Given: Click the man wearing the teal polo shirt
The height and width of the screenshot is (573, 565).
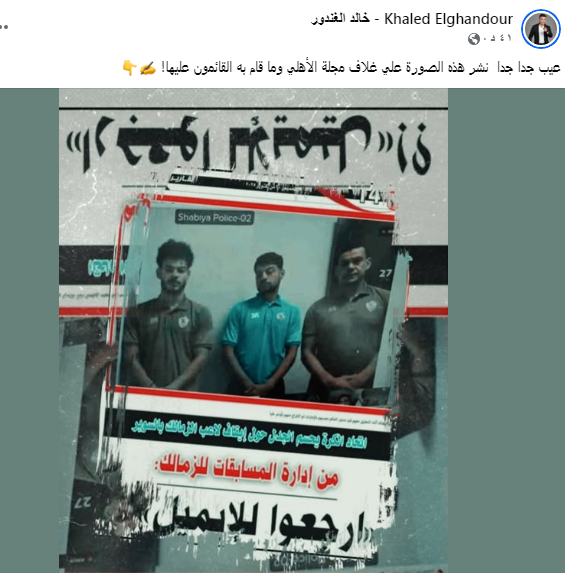Looking at the screenshot, I should point(261,323).
